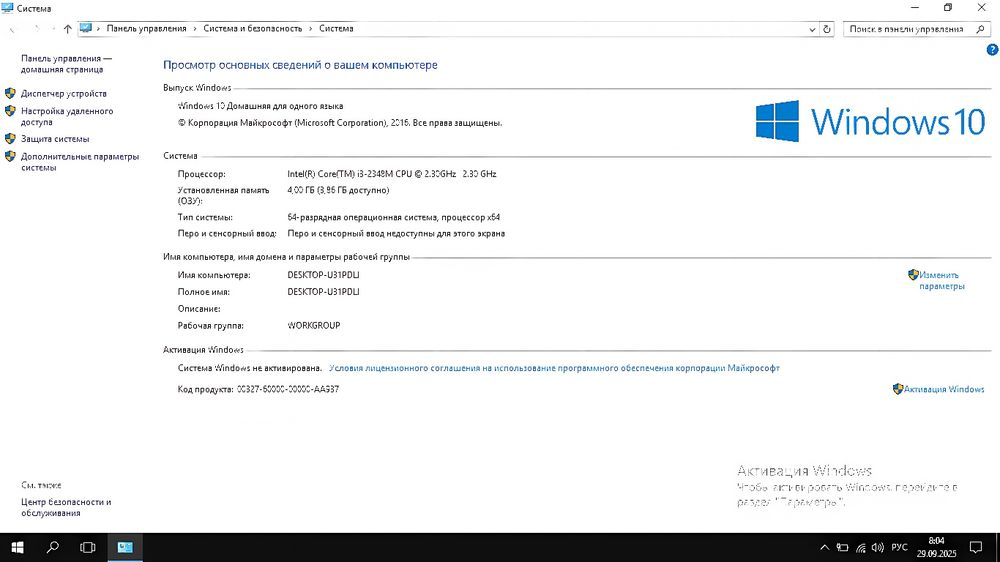Open recent locations dropdown arrow
This screenshot has width=1000, height=562.
click(52, 29)
